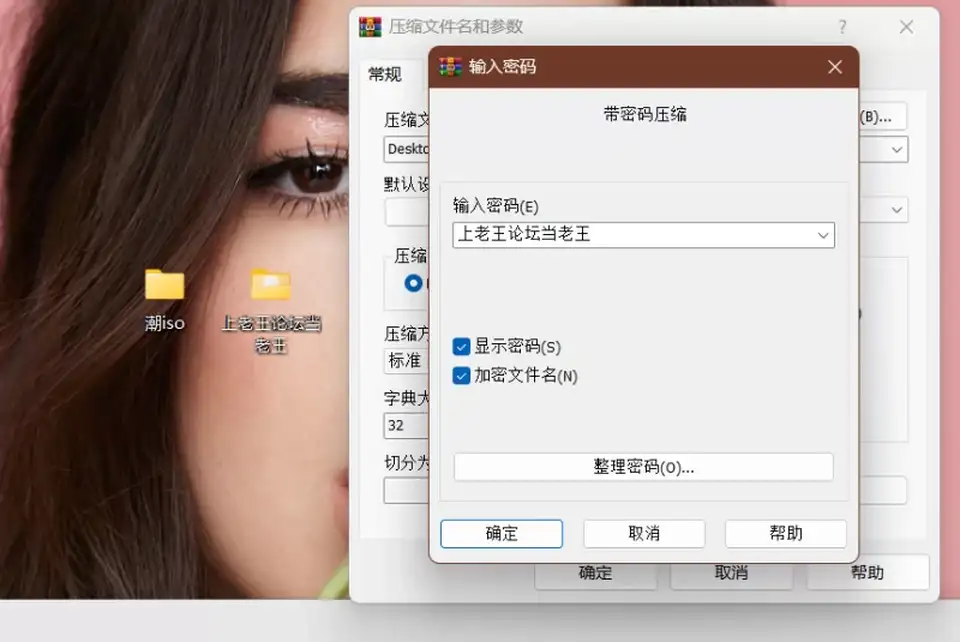The height and width of the screenshot is (642, 960).
Task: Click the ? help icon in the 压缩文件名和参数 title bar
Action: (x=842, y=27)
